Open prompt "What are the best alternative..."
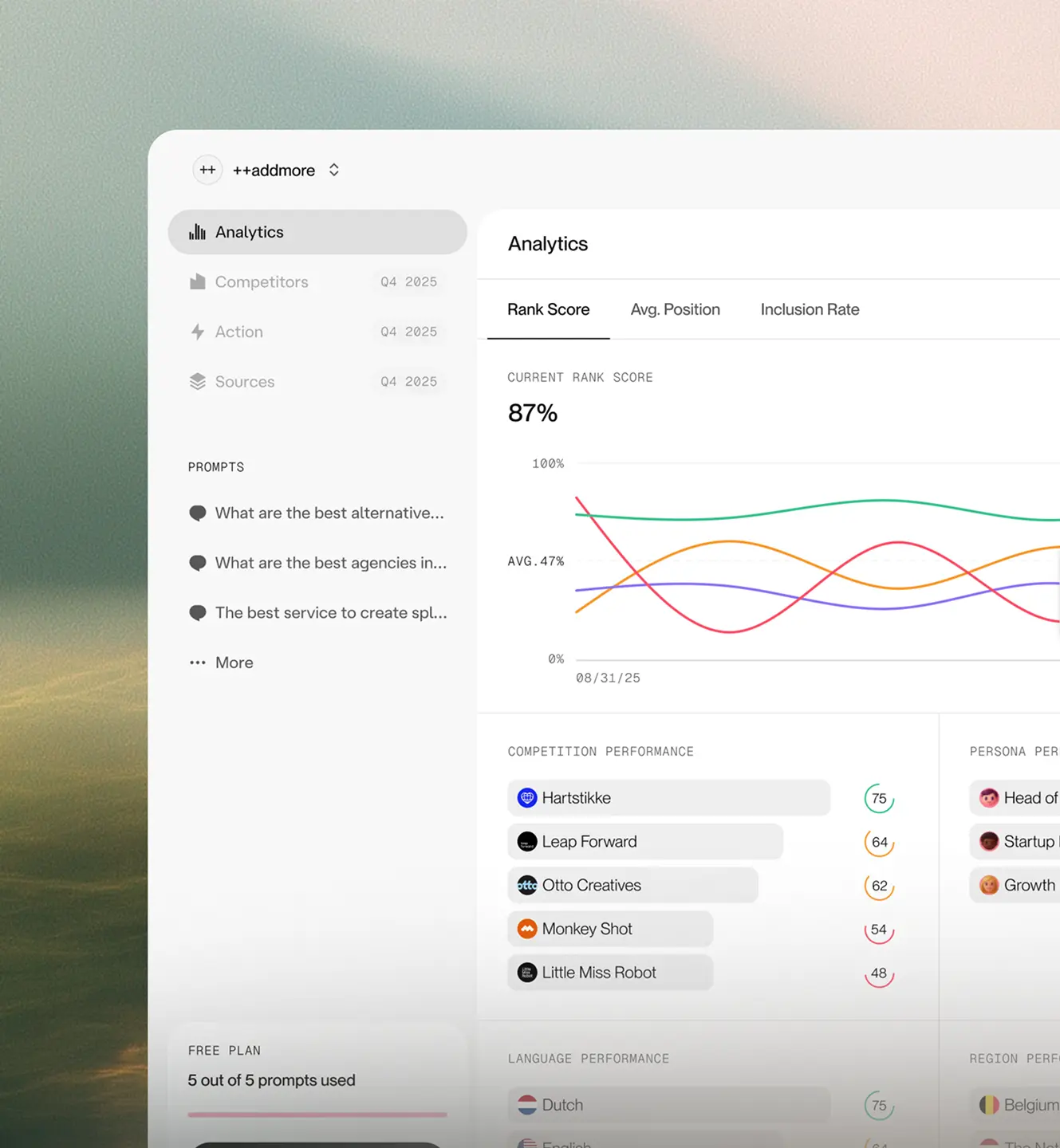1060x1148 pixels. pos(329,513)
